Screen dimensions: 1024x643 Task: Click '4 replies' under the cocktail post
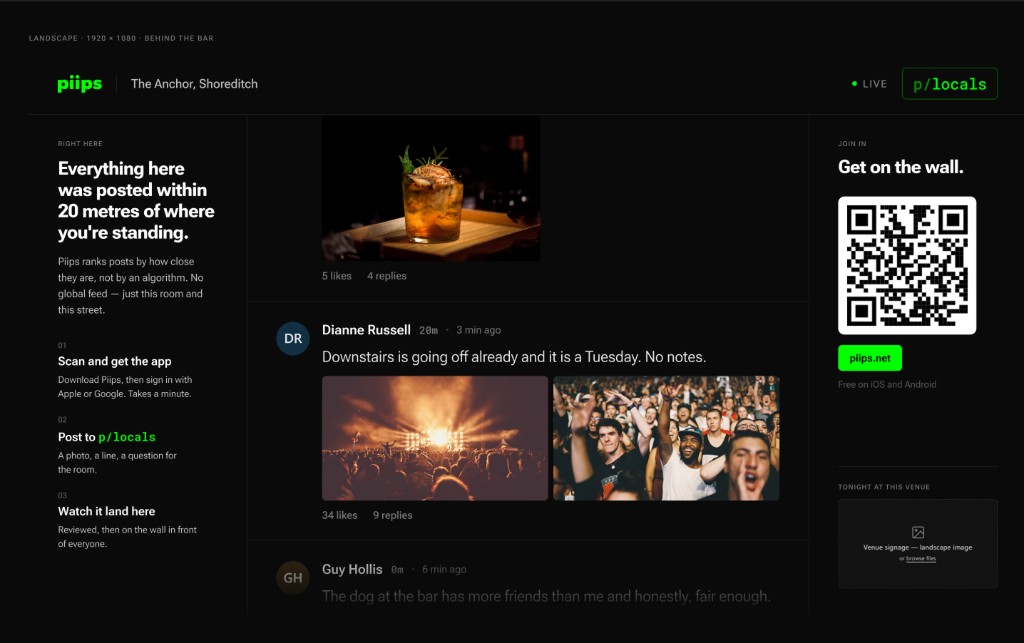point(387,276)
